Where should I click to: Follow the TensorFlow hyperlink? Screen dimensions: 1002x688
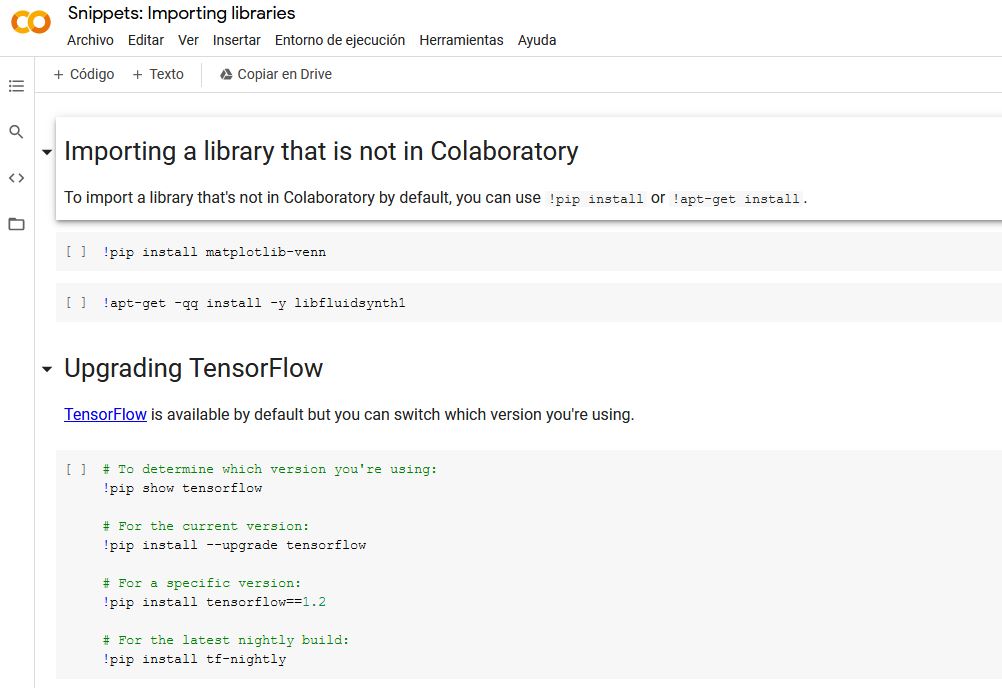pyautogui.click(x=105, y=414)
